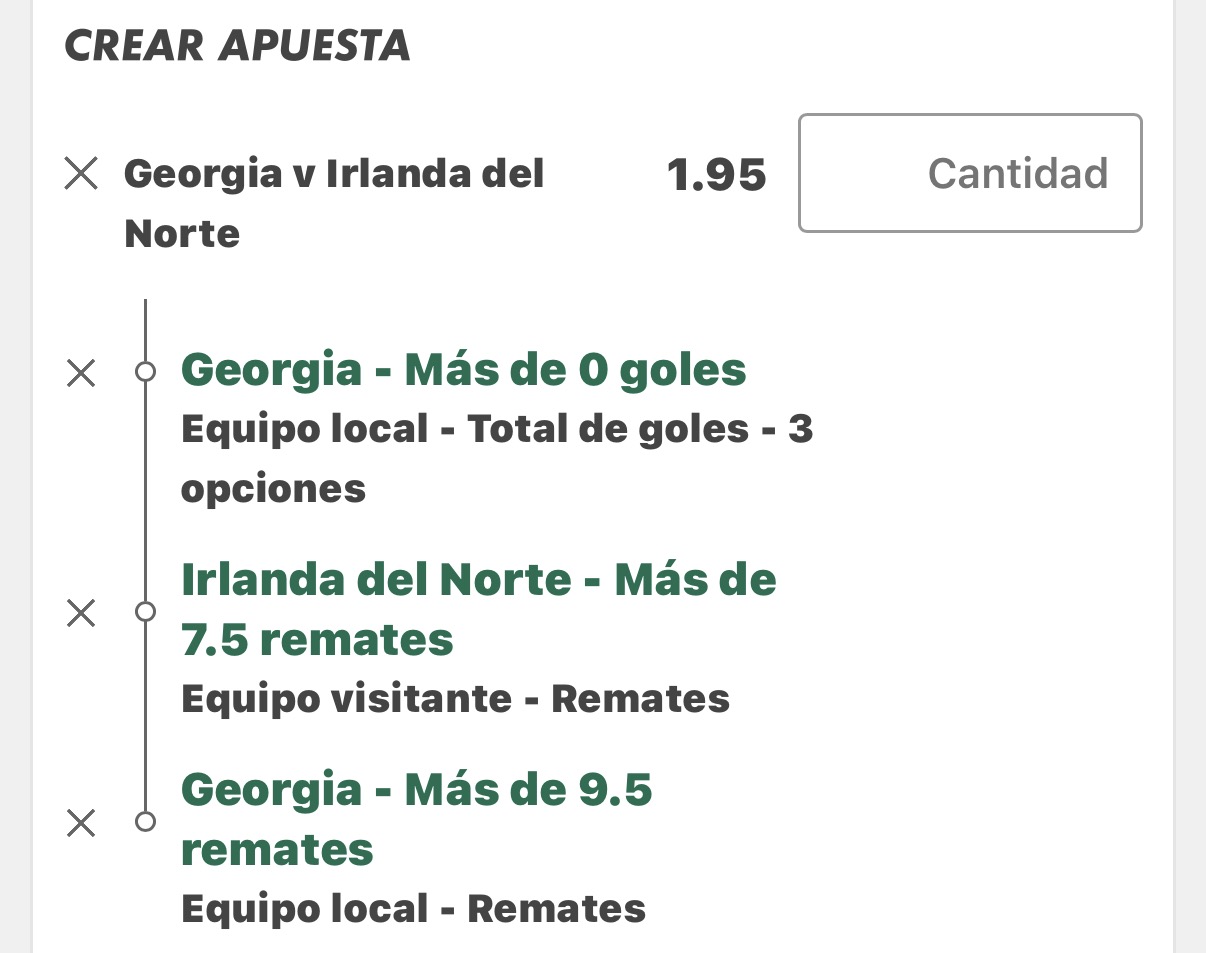Click the 1.95 combined odds value
The width and height of the screenshot is (1206, 953).
(716, 176)
